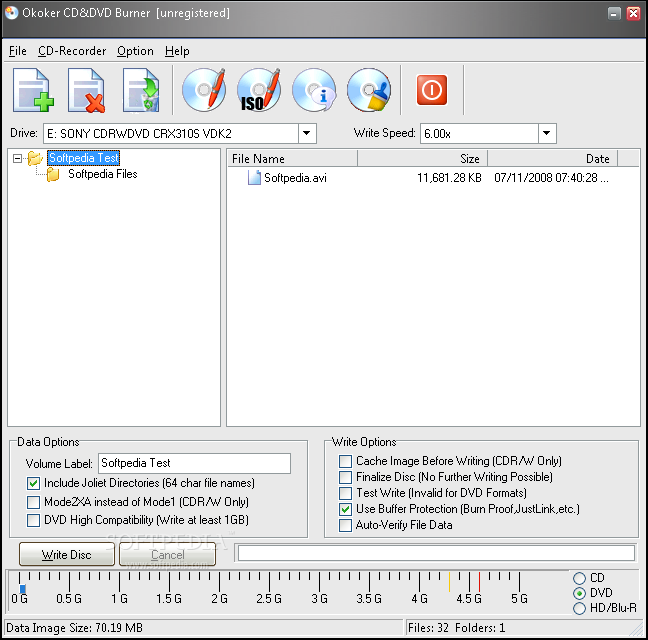Viewport: 648px width, 640px height.
Task: Click the Softpedia Files folder icon
Action: (53, 174)
